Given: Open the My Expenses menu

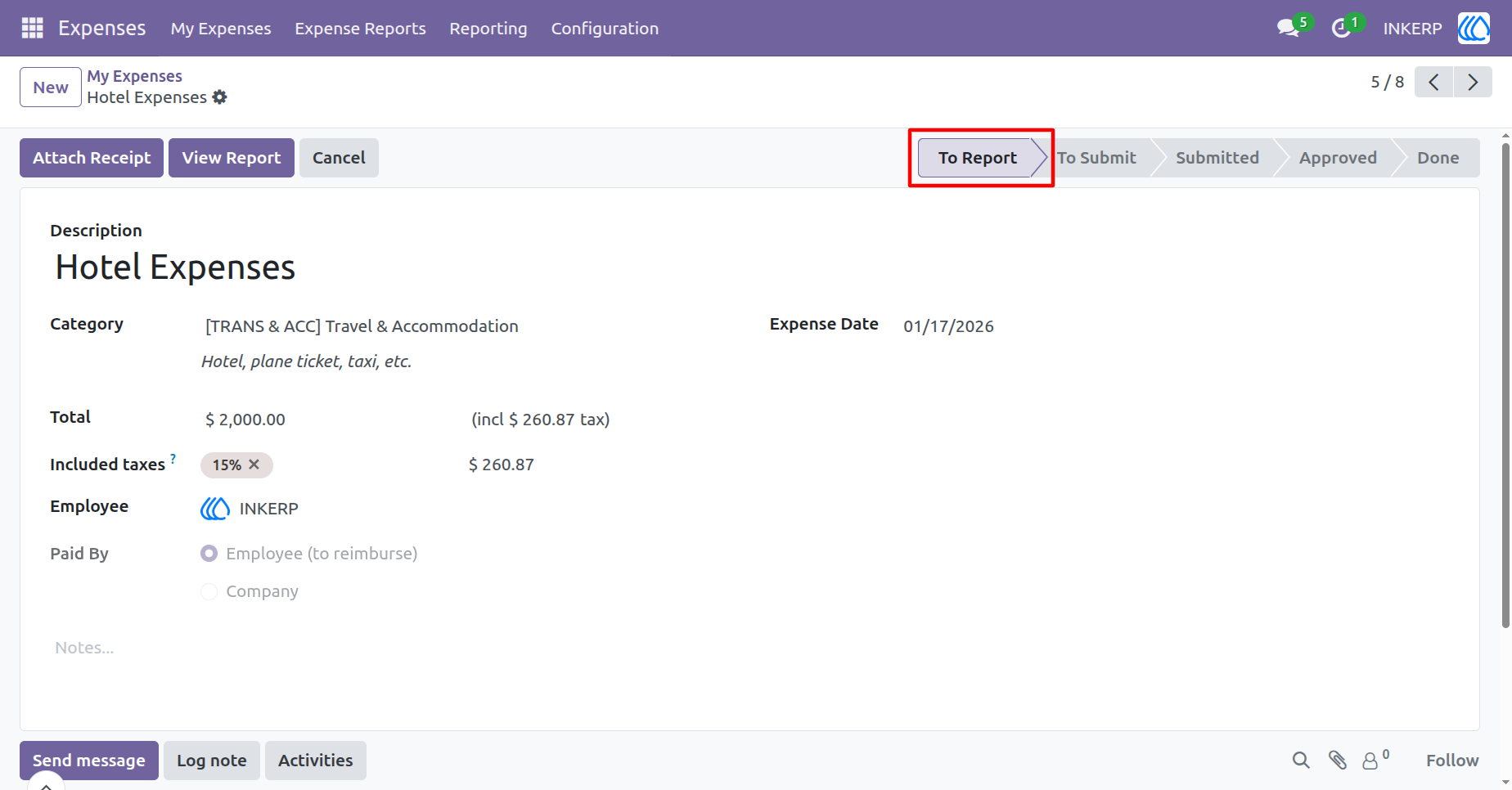Looking at the screenshot, I should [x=221, y=29].
